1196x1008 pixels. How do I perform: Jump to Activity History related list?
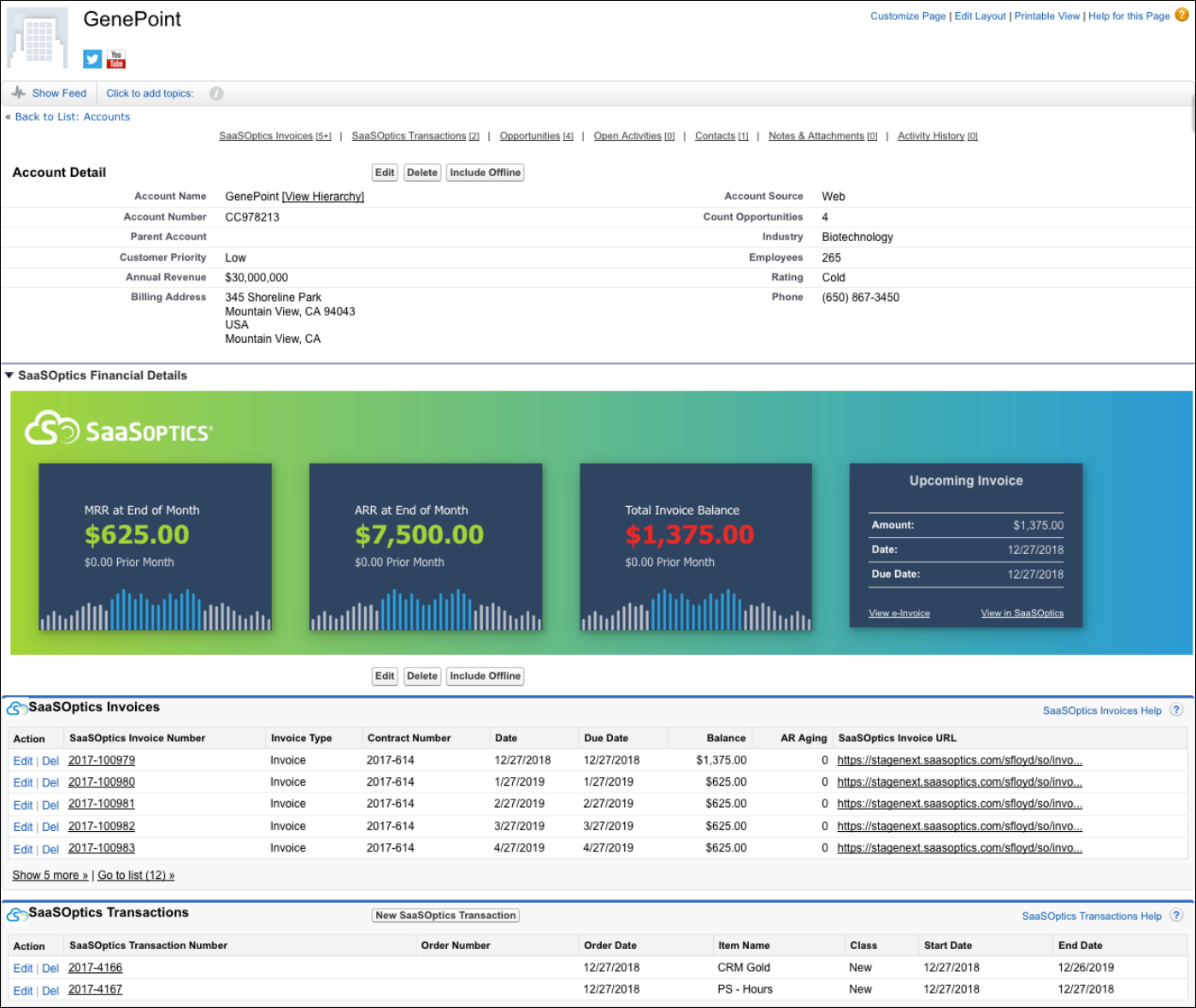click(938, 136)
